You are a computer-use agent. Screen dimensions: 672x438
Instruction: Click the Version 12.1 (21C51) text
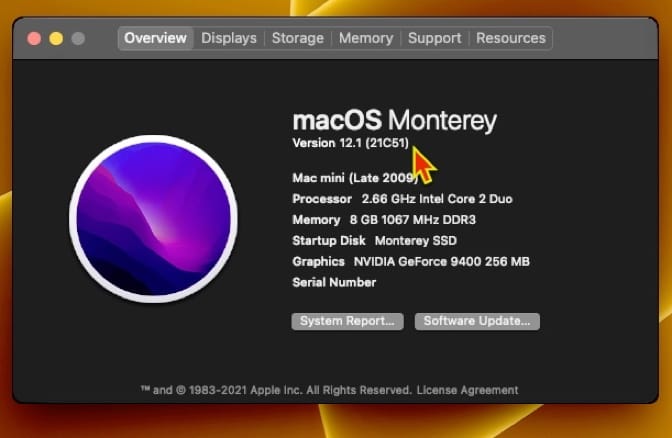click(x=351, y=143)
